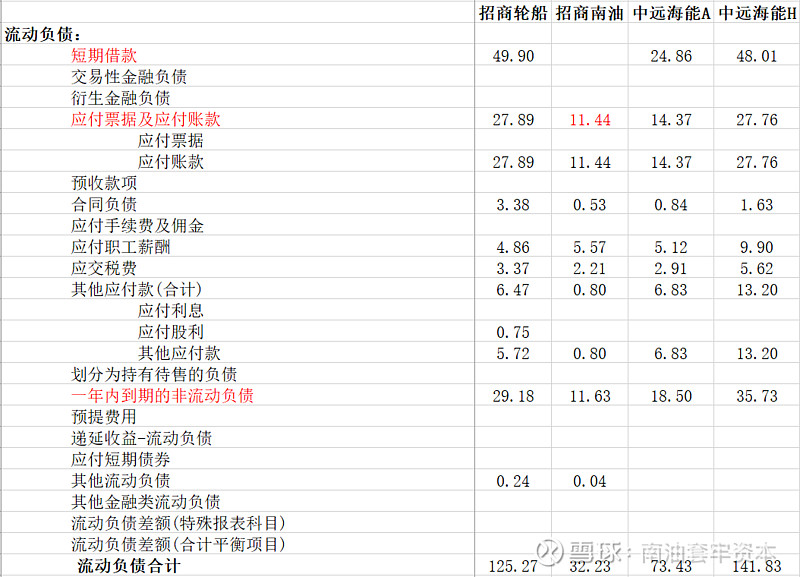
Task: Click the 5.72 value for 招商轮船
Action: [513, 354]
